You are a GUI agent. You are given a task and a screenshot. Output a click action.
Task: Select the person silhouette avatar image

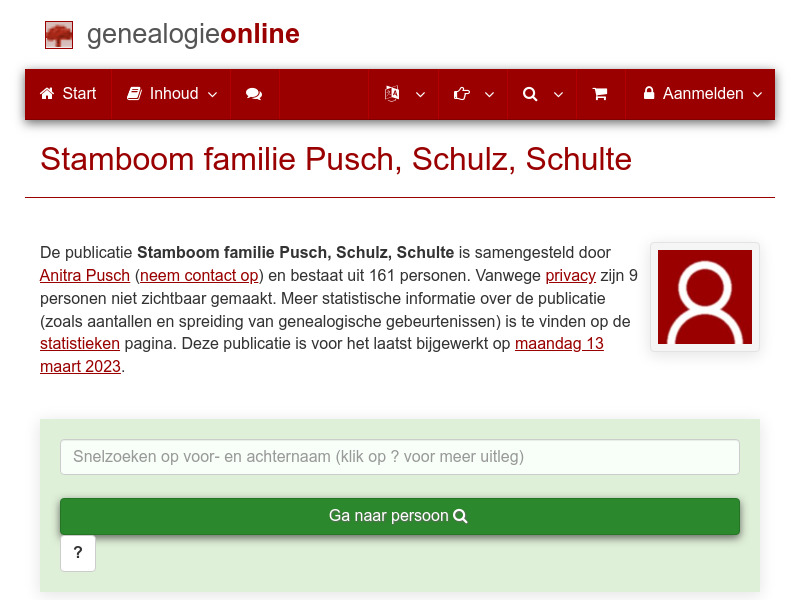[x=704, y=296]
